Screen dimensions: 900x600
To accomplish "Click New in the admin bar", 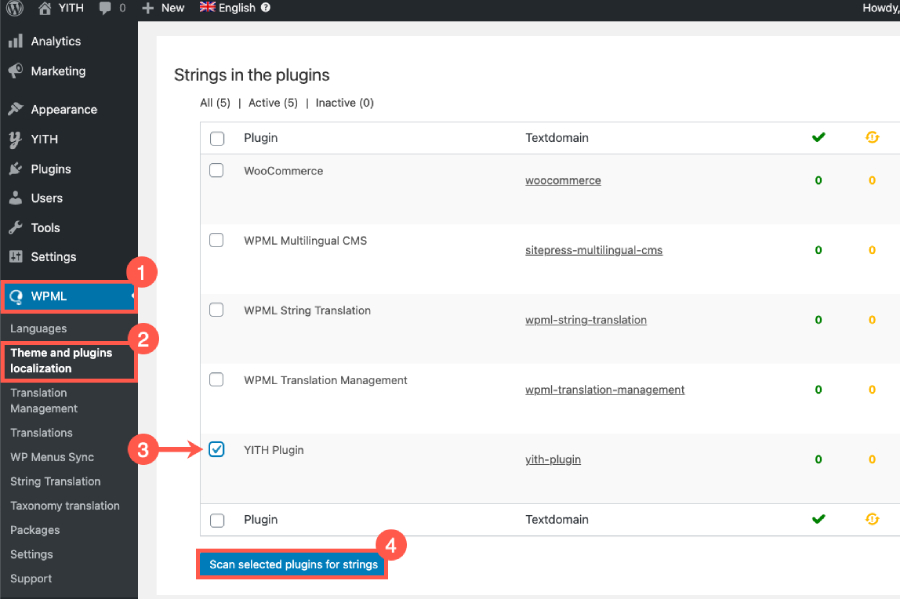I will click(172, 8).
